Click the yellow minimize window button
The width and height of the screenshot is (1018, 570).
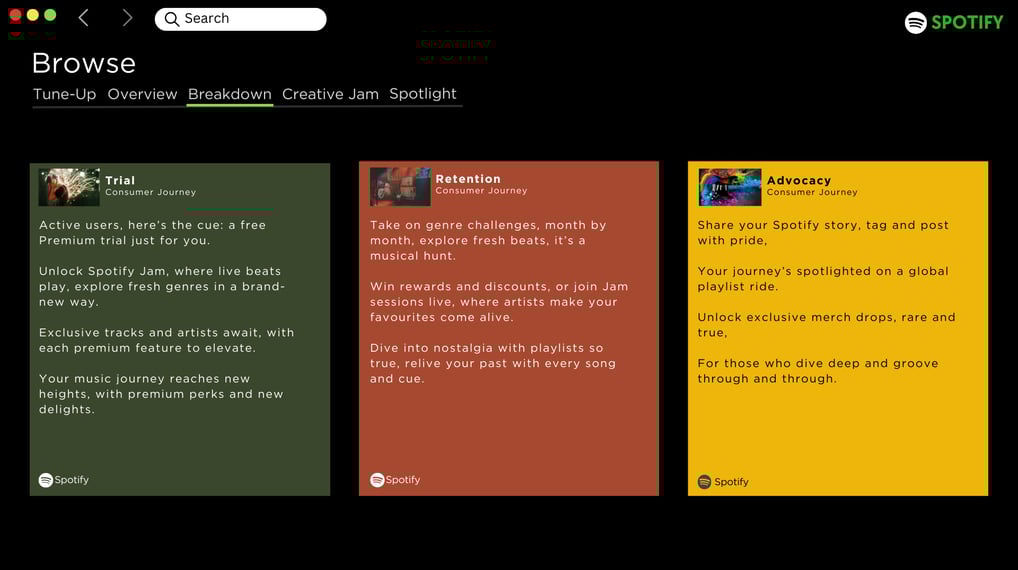click(32, 15)
